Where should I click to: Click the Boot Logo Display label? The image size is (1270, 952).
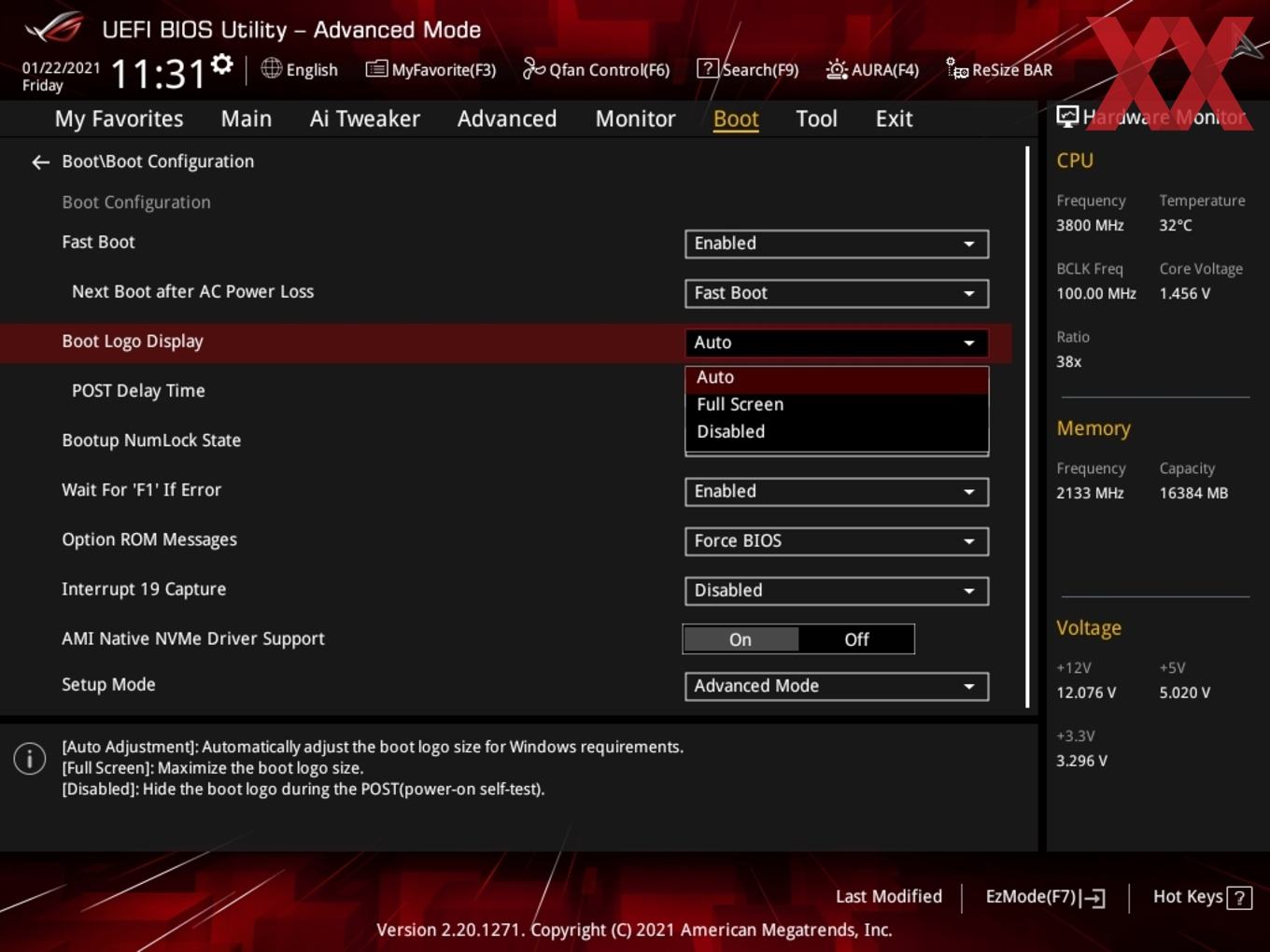(133, 342)
